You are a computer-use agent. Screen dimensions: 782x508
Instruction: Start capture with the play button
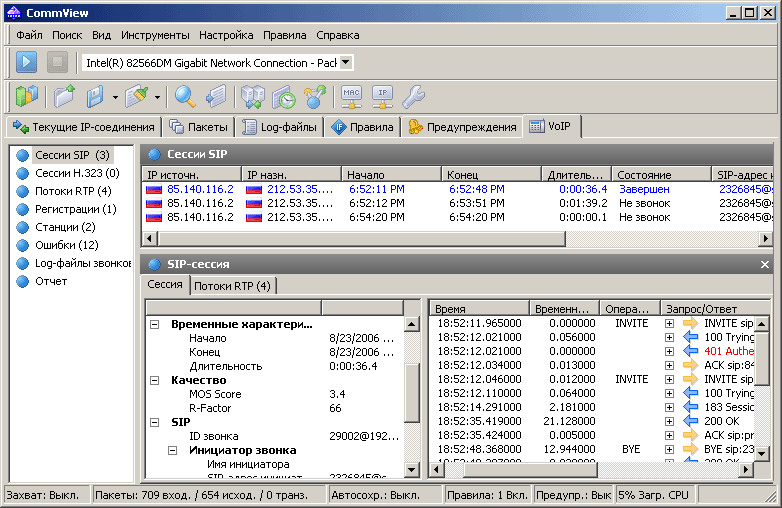pyautogui.click(x=26, y=62)
